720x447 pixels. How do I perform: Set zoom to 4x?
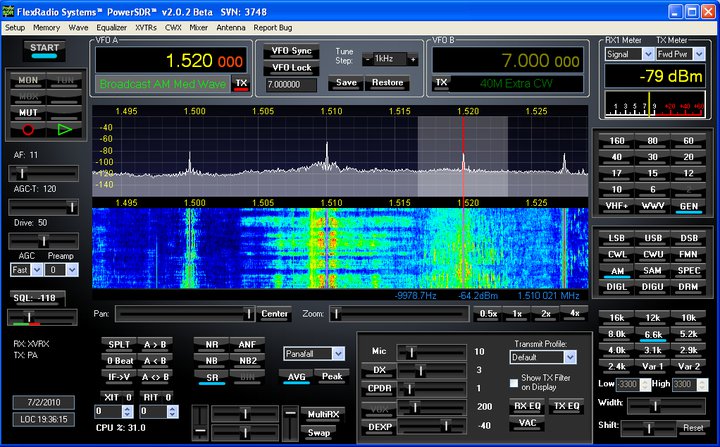(574, 314)
